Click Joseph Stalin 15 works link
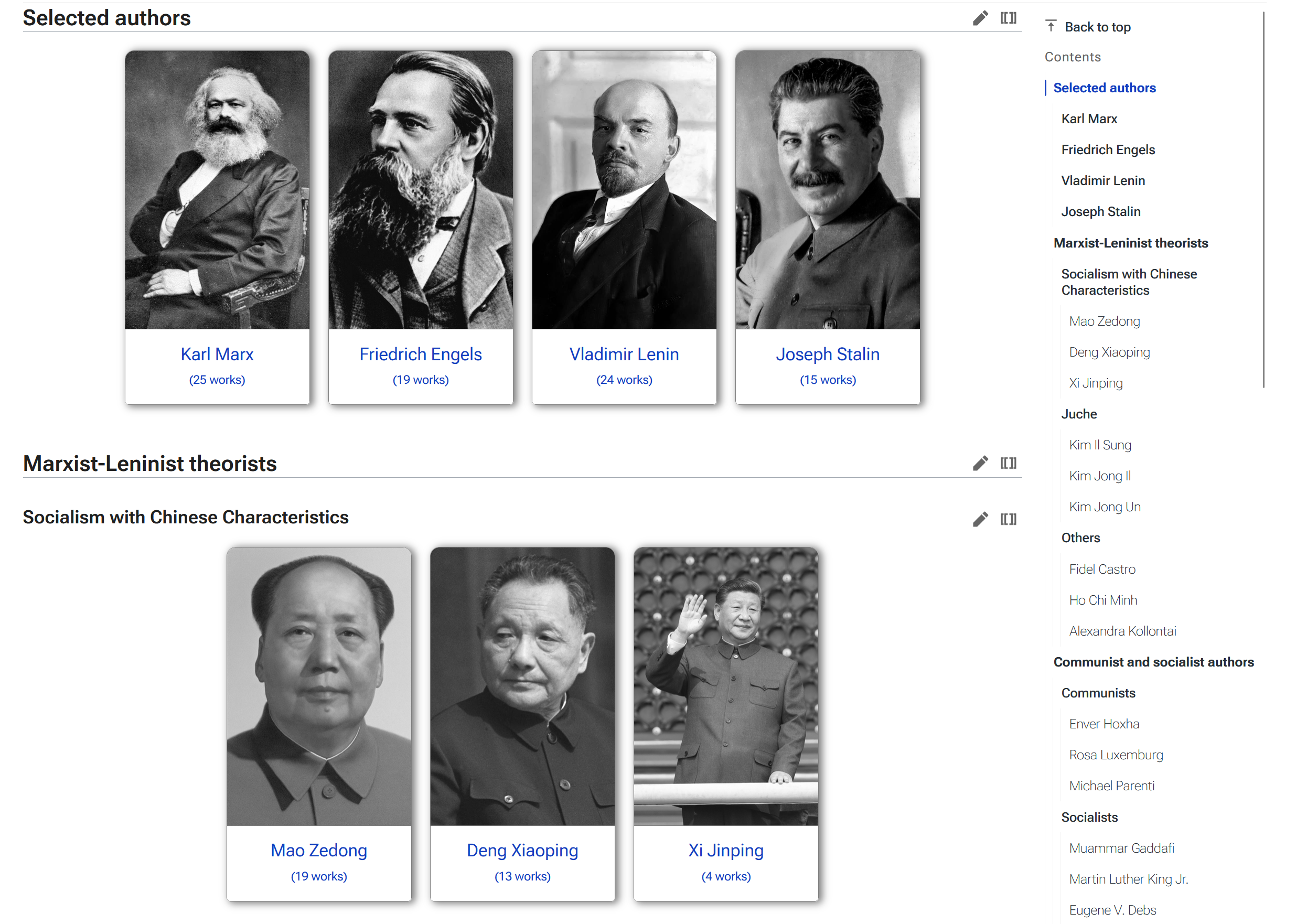Viewport: 1296px width, 924px height. coord(828,380)
